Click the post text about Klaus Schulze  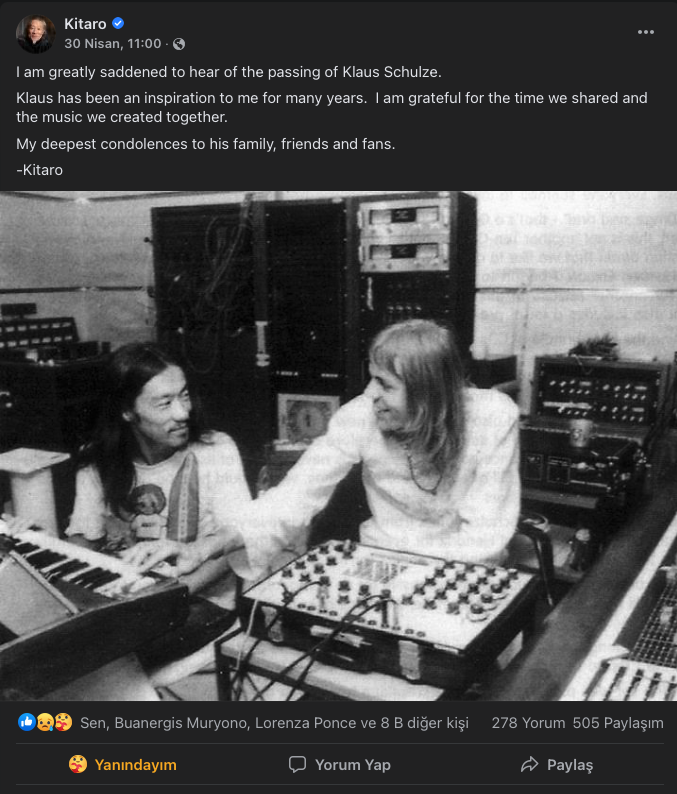[332, 121]
